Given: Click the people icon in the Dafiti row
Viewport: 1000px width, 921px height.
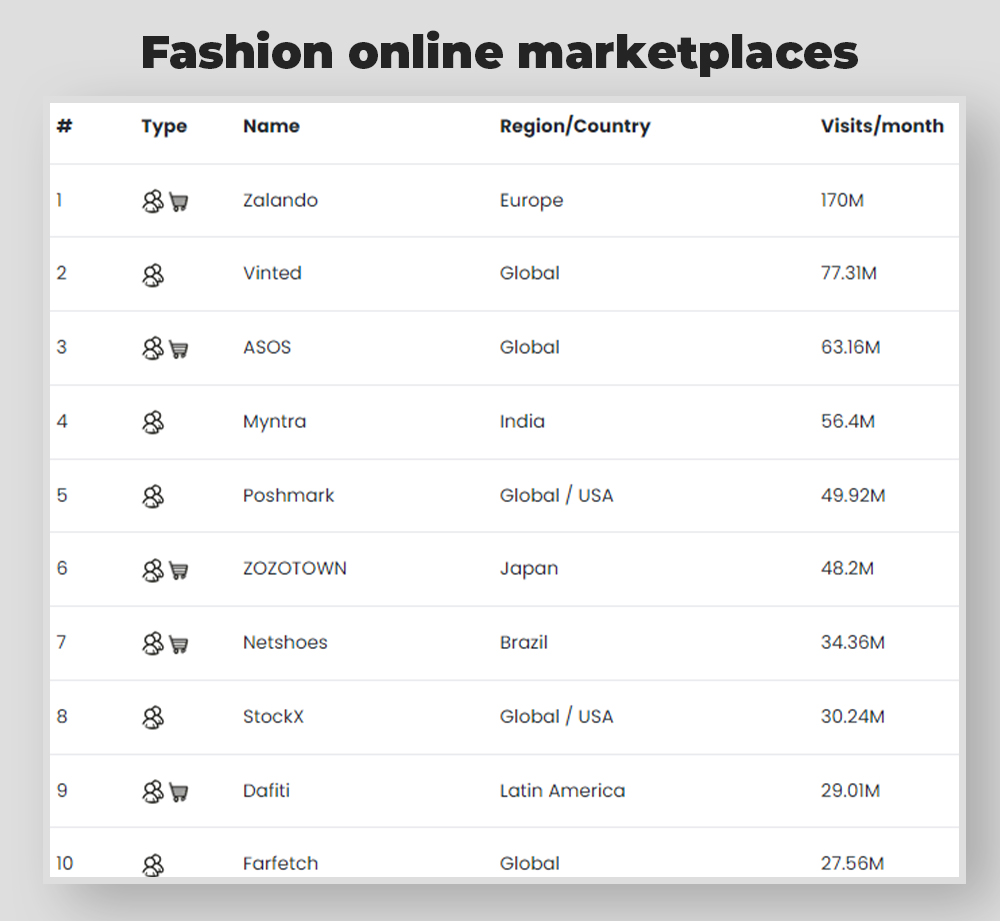Looking at the screenshot, I should coord(153,792).
